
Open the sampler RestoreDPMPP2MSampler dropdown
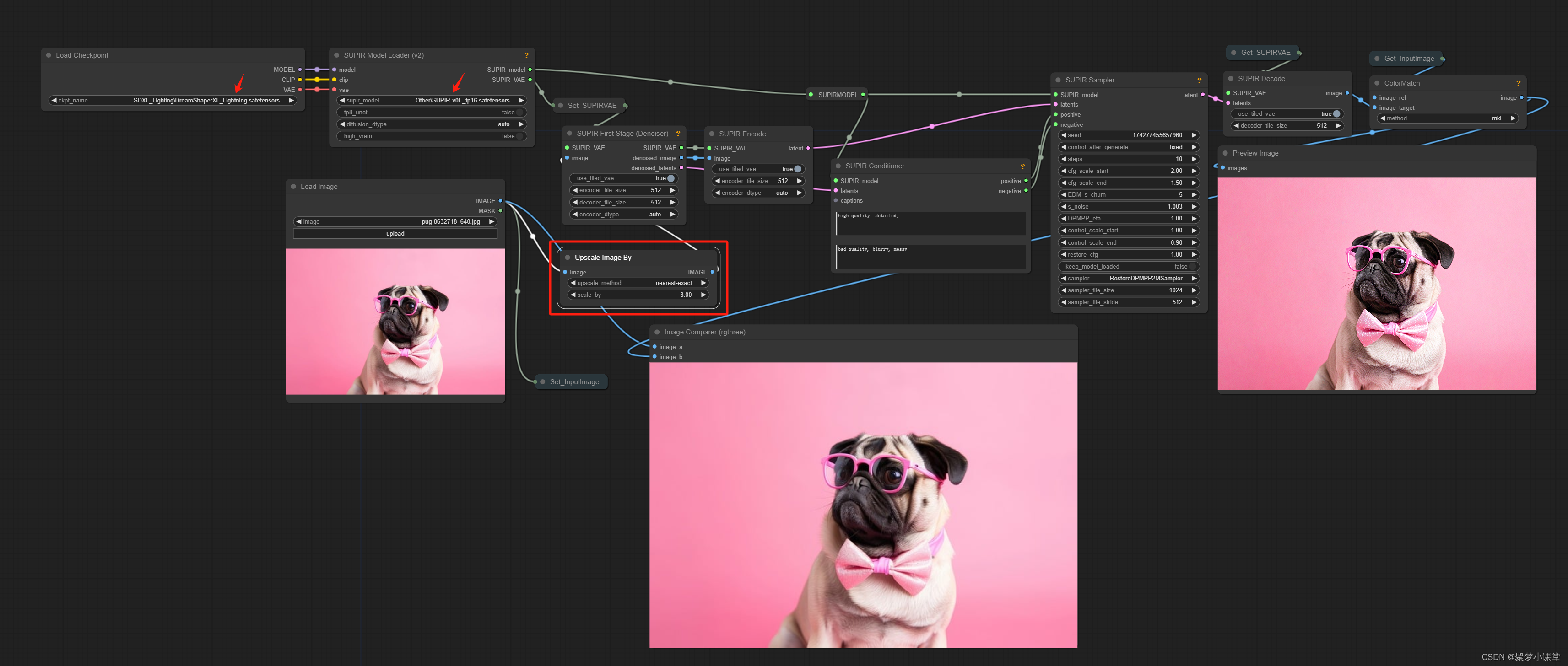click(1129, 279)
